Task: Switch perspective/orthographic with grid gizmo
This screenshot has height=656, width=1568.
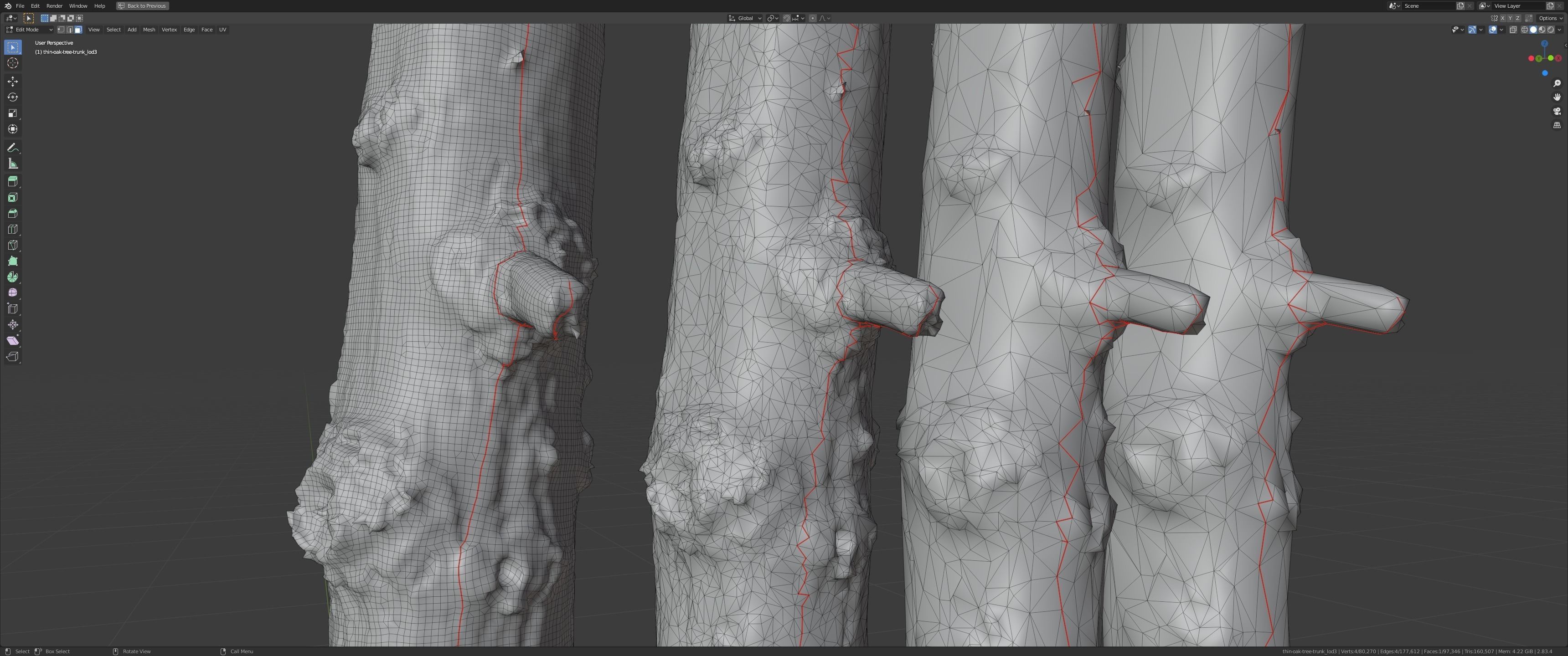Action: (1557, 125)
